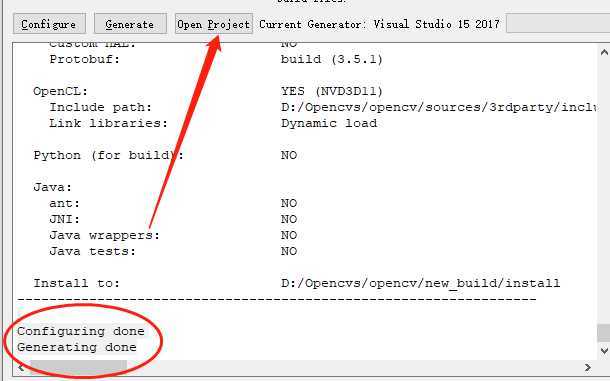Click the 'Link libraries:' label

[x=109, y=123]
